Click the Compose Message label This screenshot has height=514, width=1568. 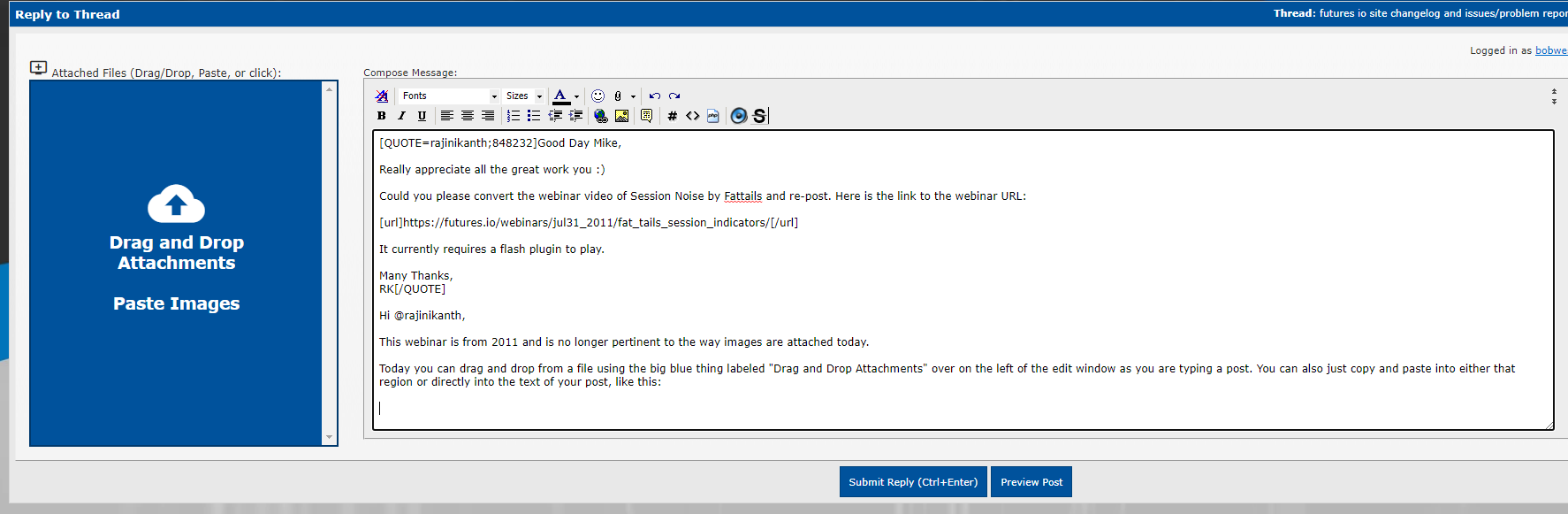[410, 73]
